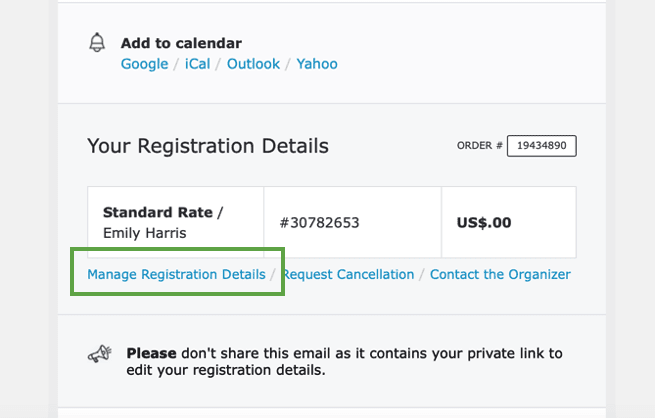Click the Add to calendar label
Image resolution: width=655 pixels, height=418 pixels.
click(181, 44)
